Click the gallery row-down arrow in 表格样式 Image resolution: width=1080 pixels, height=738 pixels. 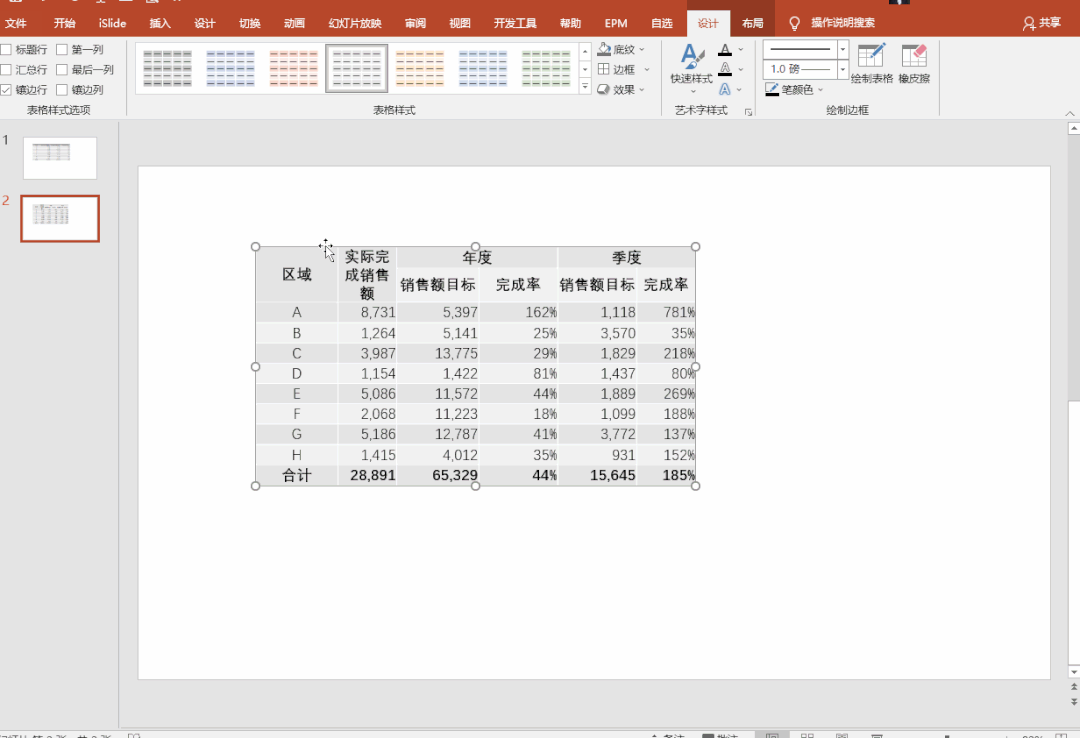(x=585, y=69)
